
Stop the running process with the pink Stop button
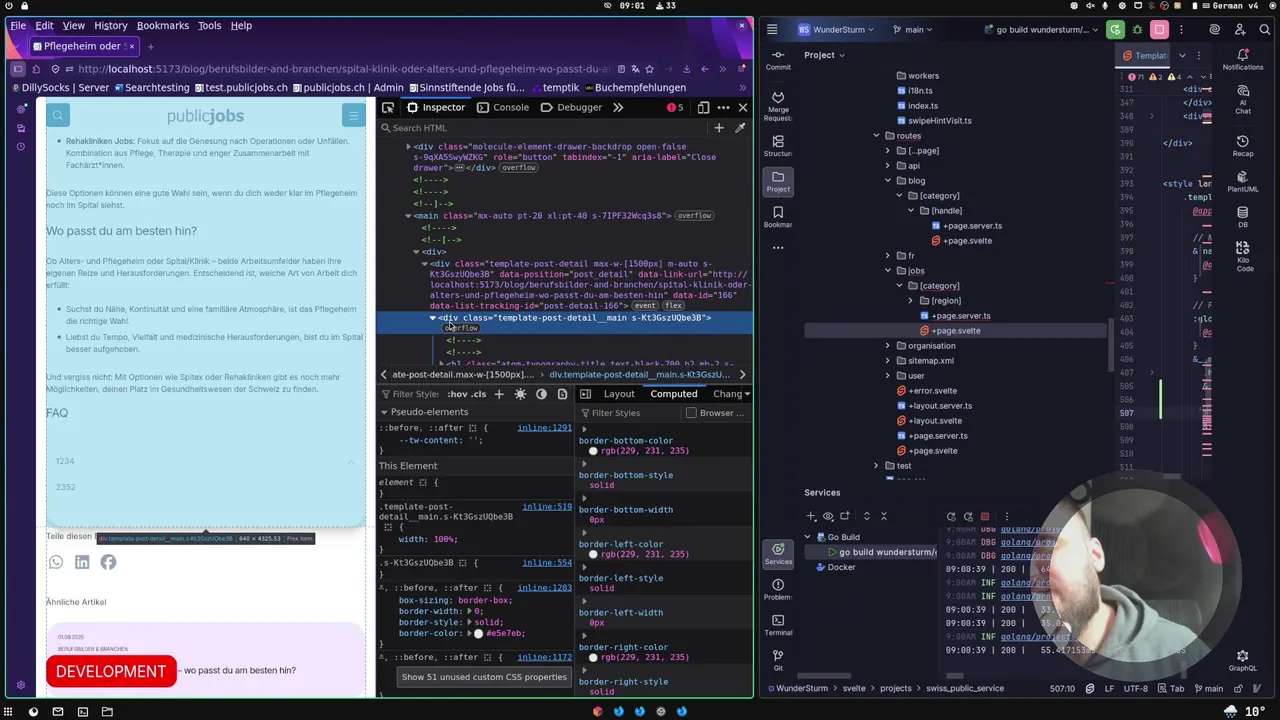coord(1159,30)
